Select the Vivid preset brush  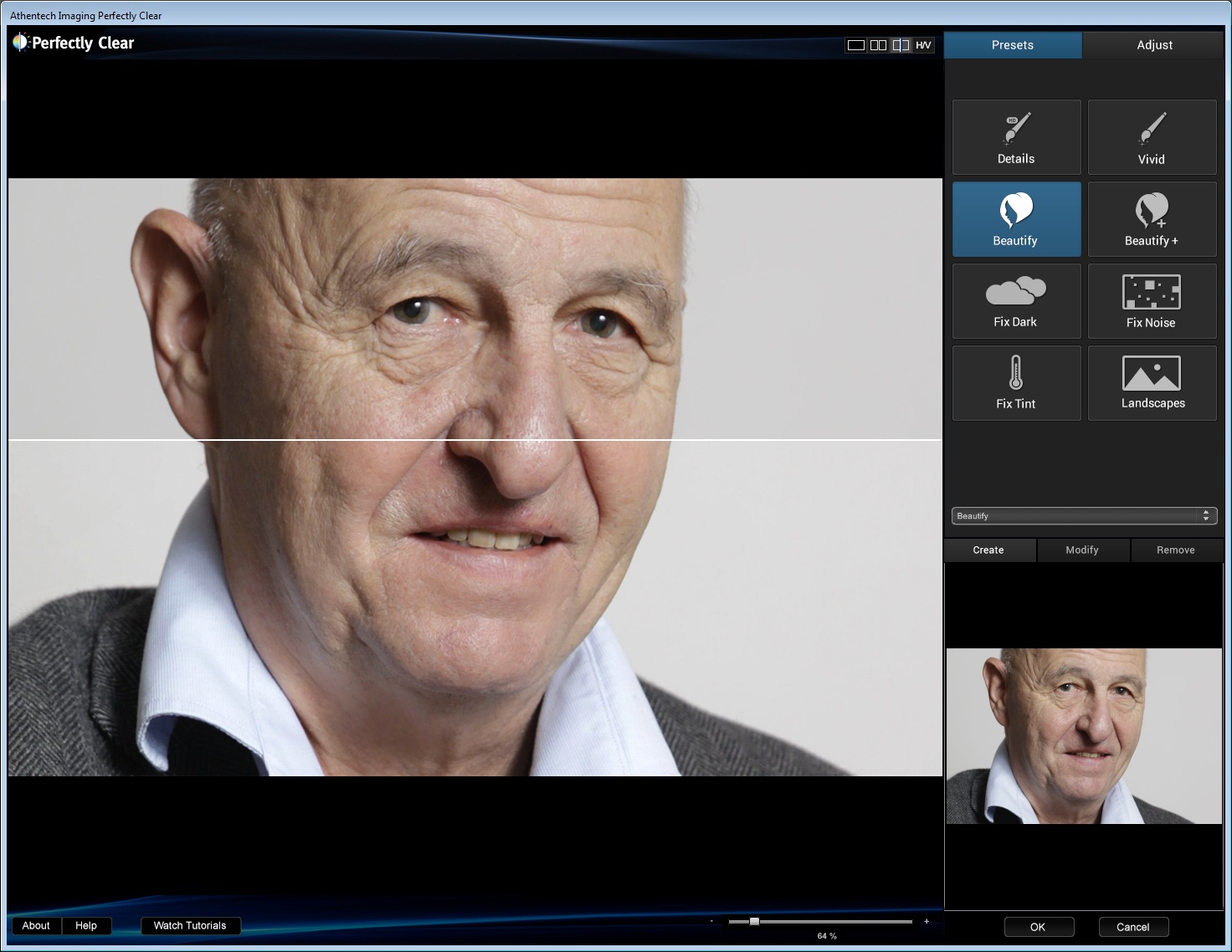pos(1152,137)
